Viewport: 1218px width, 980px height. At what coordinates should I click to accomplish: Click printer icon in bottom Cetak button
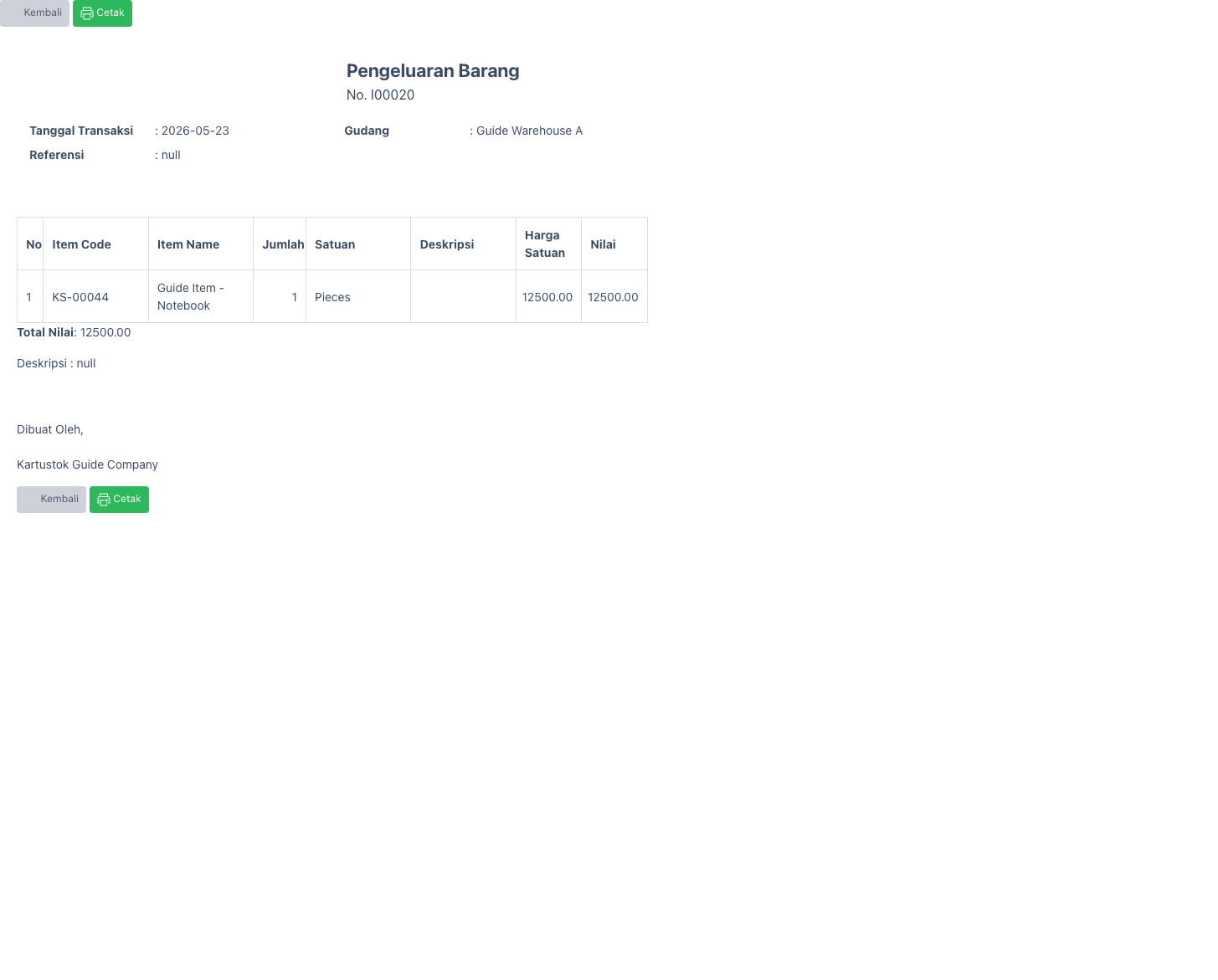point(104,500)
